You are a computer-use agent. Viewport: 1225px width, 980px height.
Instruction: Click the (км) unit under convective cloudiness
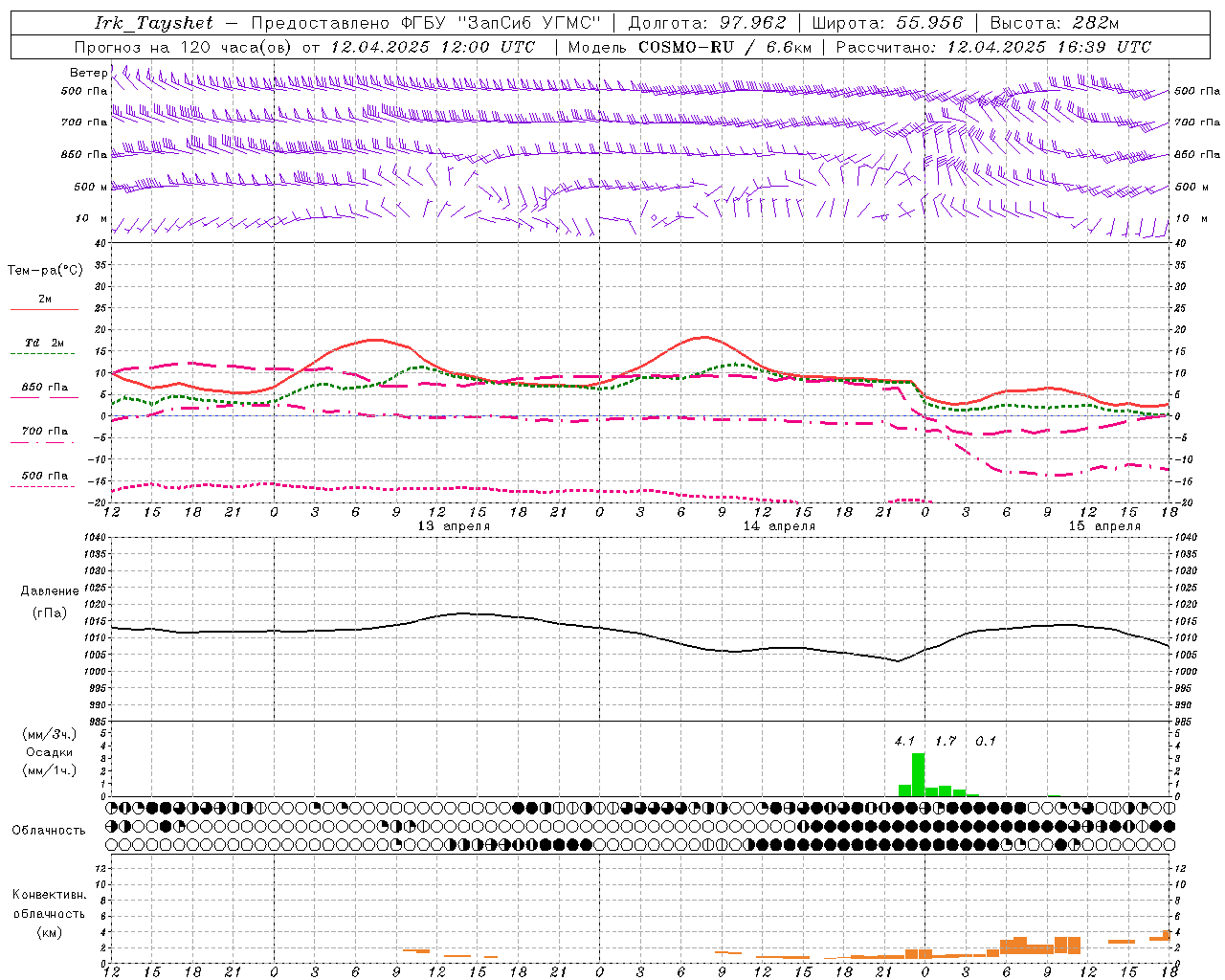click(49, 932)
